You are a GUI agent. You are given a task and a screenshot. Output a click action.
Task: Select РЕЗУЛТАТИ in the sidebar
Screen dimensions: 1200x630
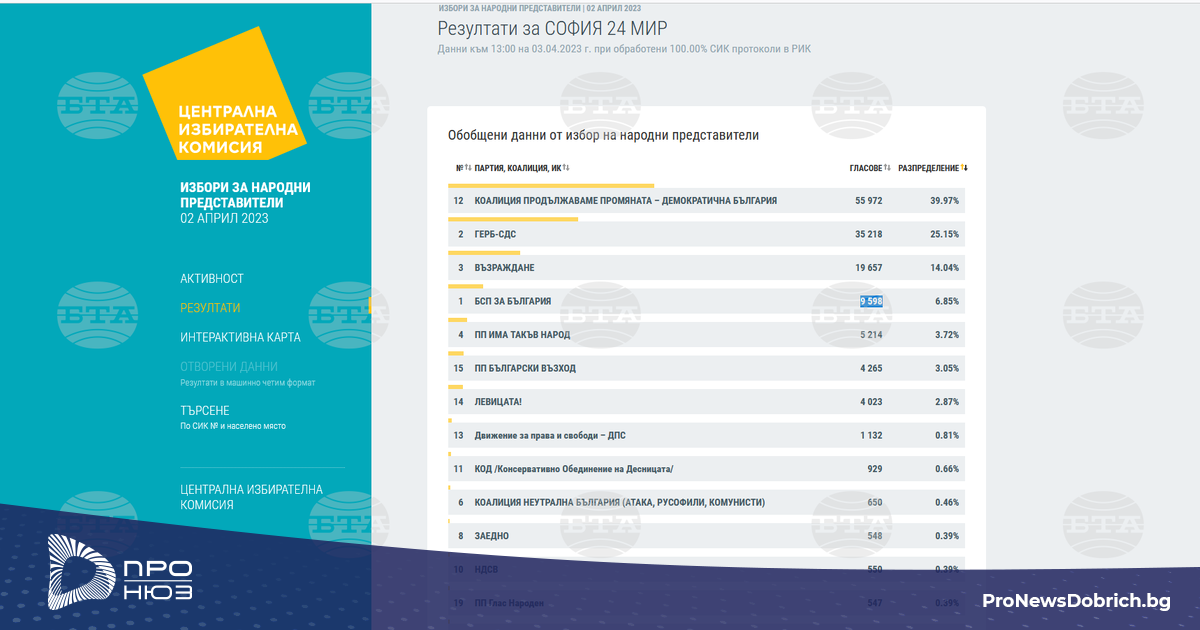(210, 308)
